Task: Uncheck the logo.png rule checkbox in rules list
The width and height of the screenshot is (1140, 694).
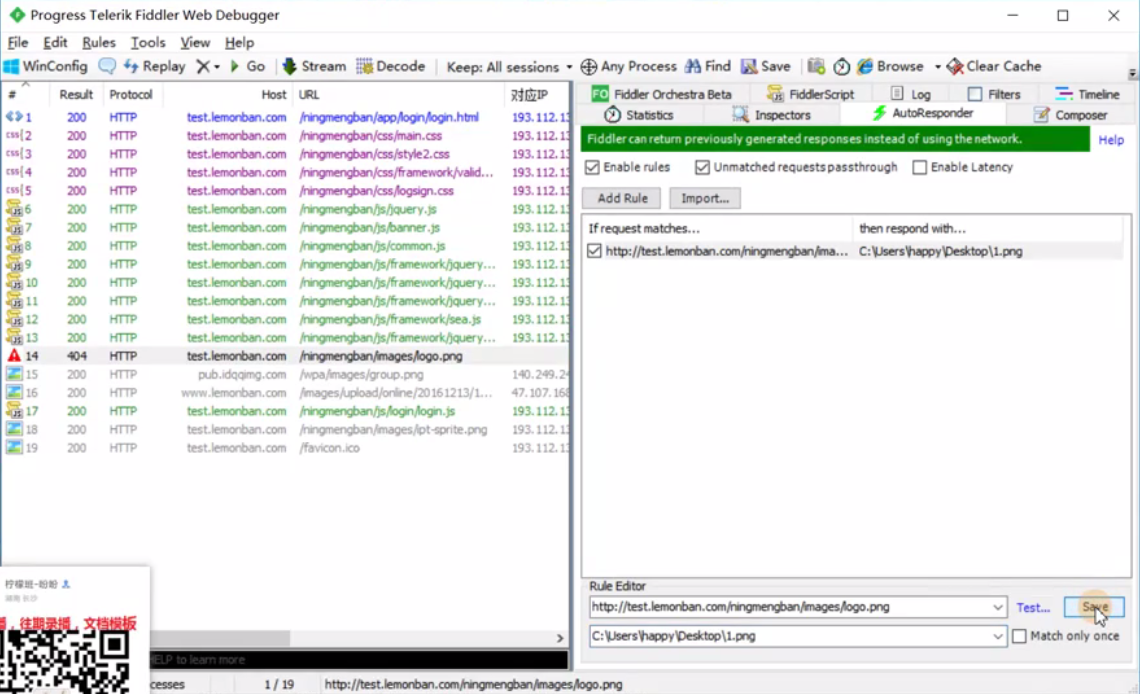Action: 594,251
